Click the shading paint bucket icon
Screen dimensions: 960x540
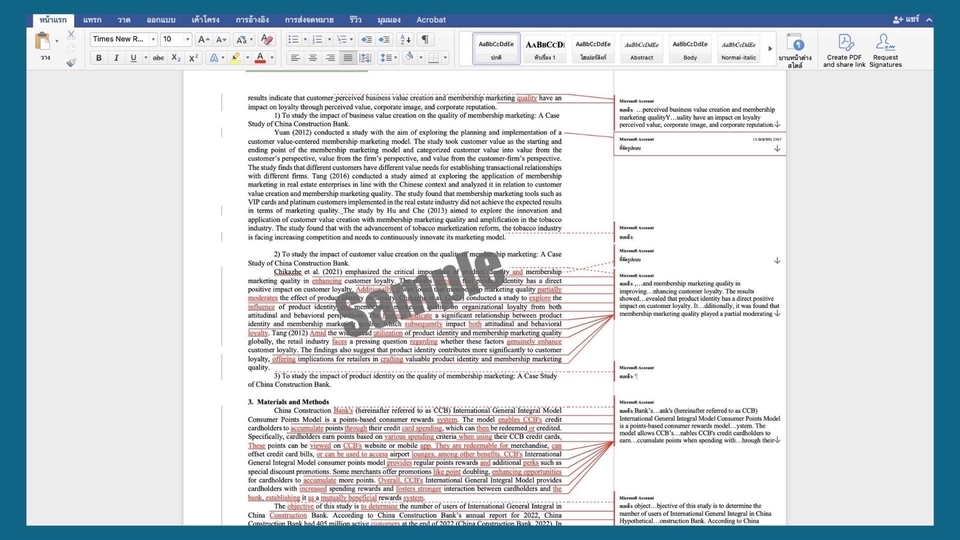click(409, 58)
